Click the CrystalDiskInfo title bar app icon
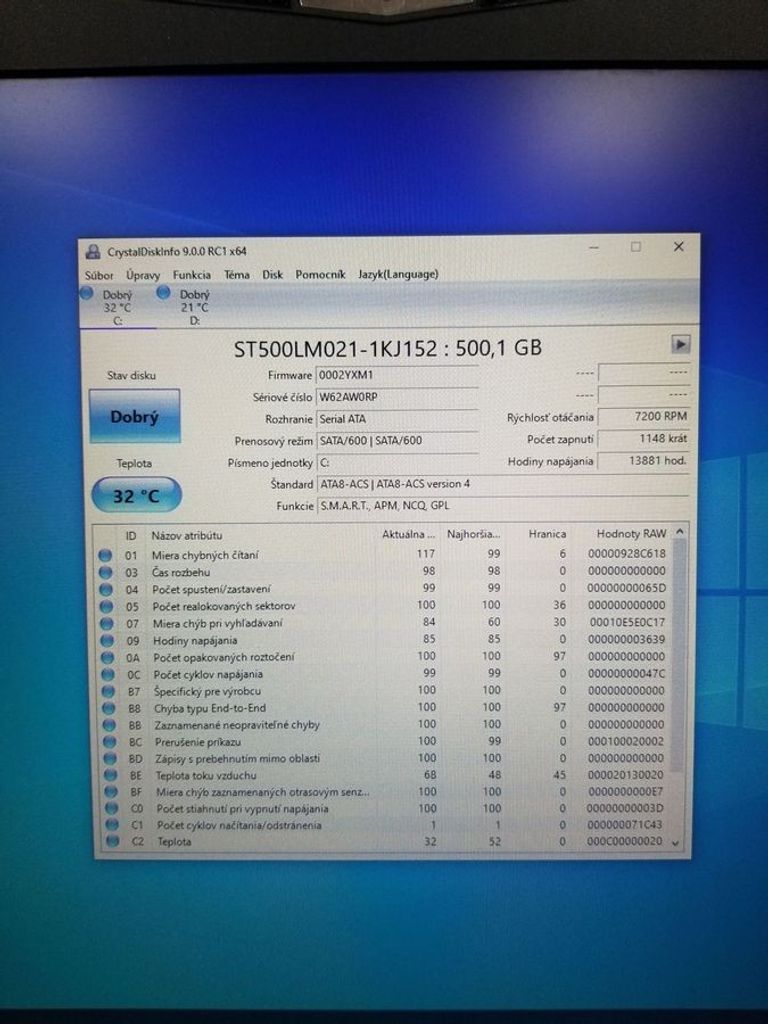This screenshot has width=768, height=1024. tap(93, 251)
